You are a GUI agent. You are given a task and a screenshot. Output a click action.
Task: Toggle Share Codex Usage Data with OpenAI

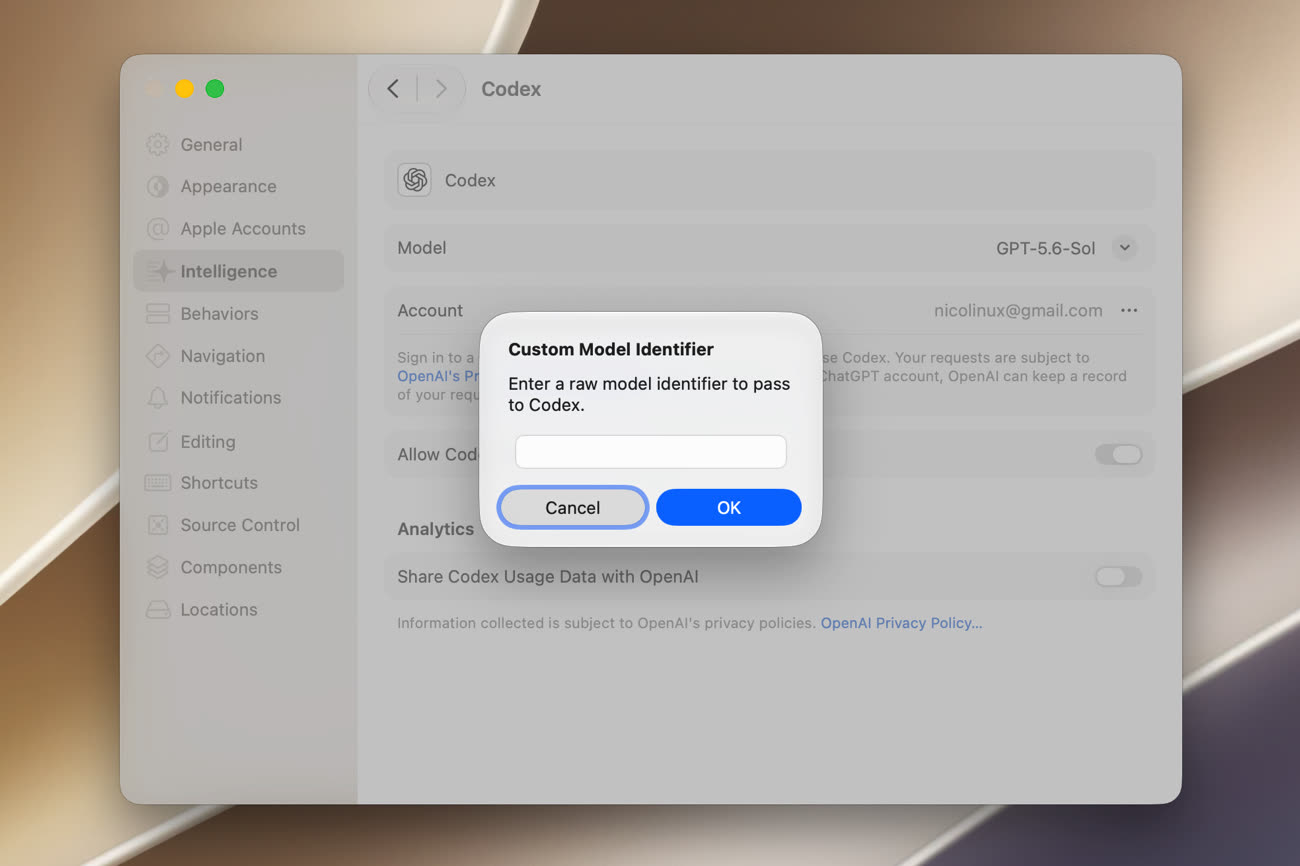point(1118,577)
